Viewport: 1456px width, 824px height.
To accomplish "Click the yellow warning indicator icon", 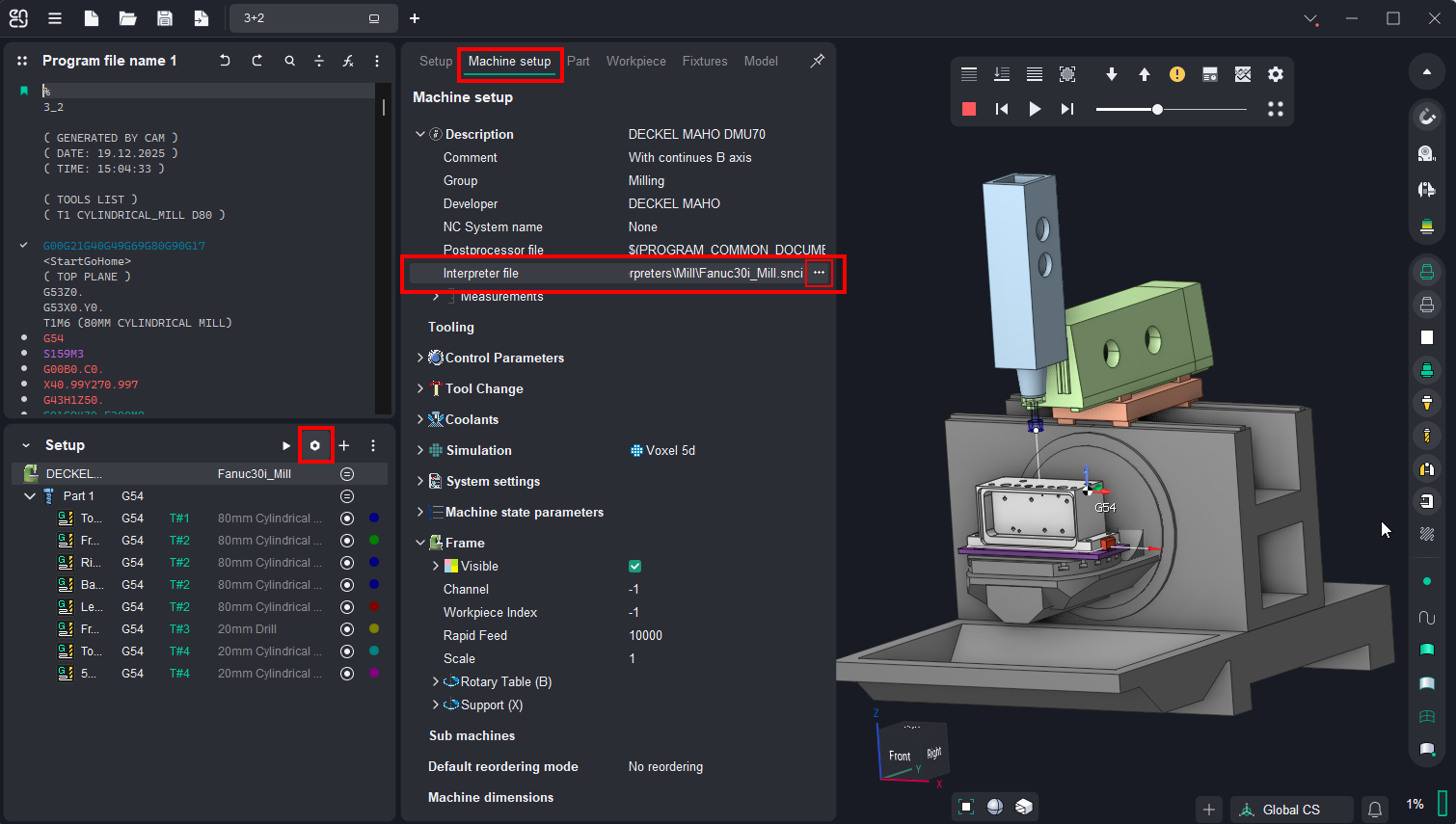I will click(1177, 74).
